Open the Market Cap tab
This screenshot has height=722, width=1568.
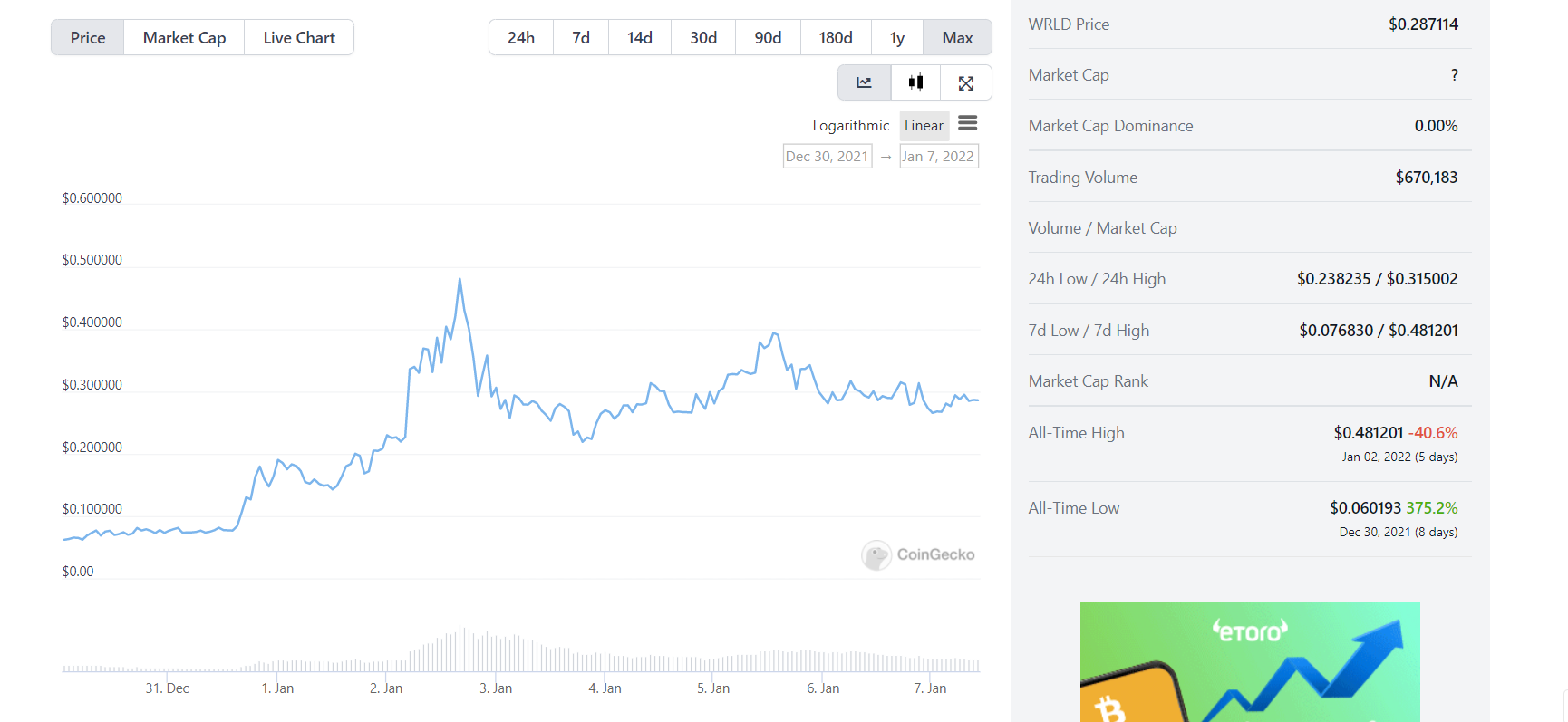pyautogui.click(x=184, y=38)
